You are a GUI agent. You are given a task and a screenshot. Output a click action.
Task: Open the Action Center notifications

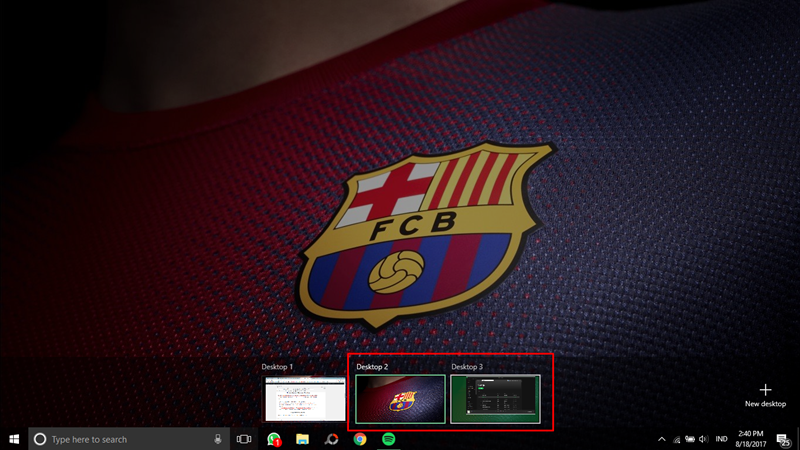point(783,439)
